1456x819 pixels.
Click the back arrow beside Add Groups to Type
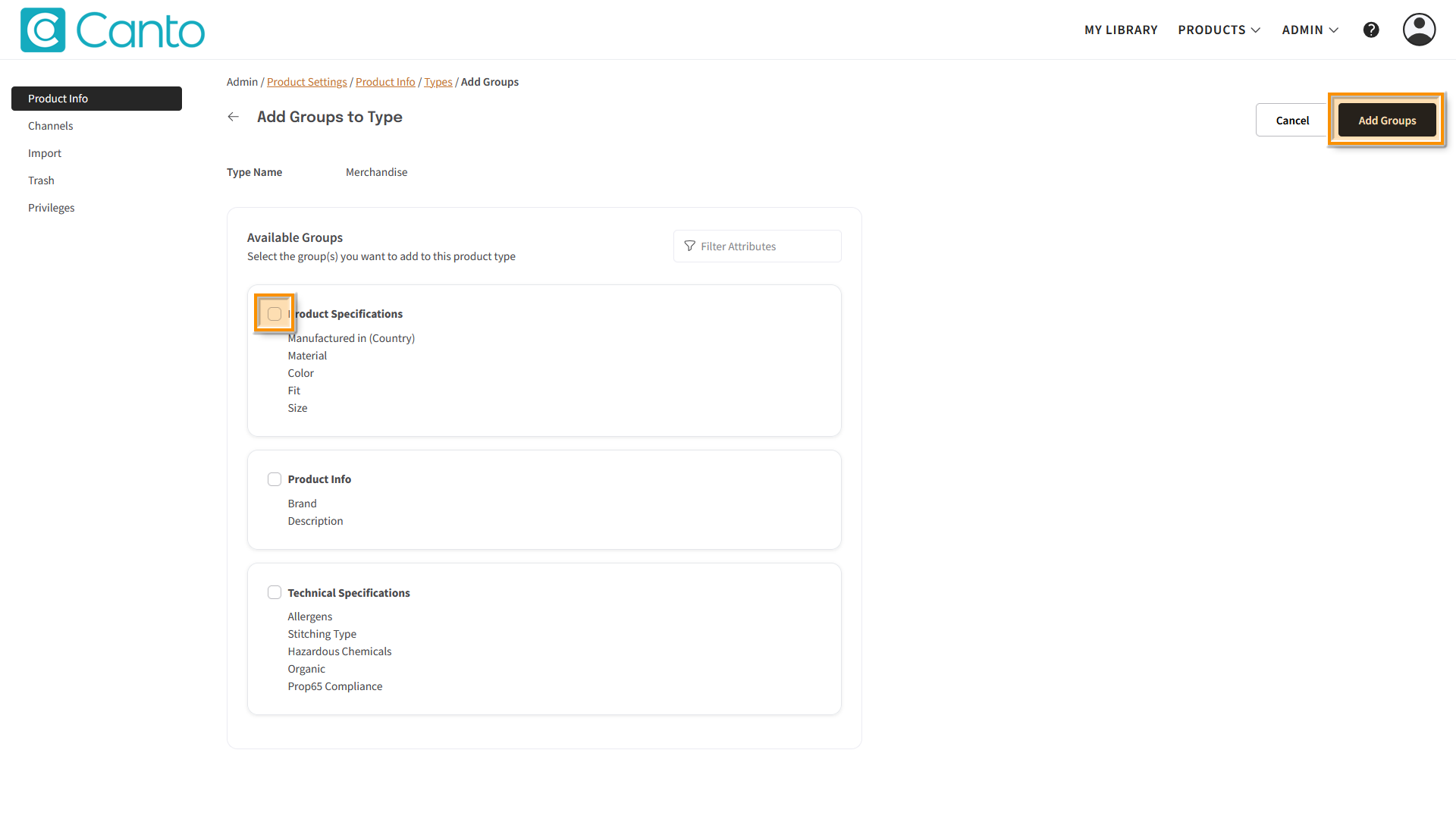[x=234, y=117]
